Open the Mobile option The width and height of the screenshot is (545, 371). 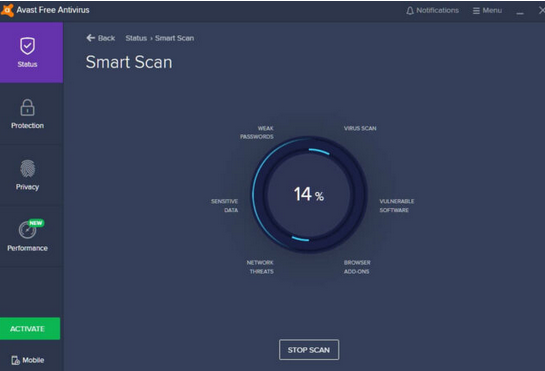coord(27,360)
